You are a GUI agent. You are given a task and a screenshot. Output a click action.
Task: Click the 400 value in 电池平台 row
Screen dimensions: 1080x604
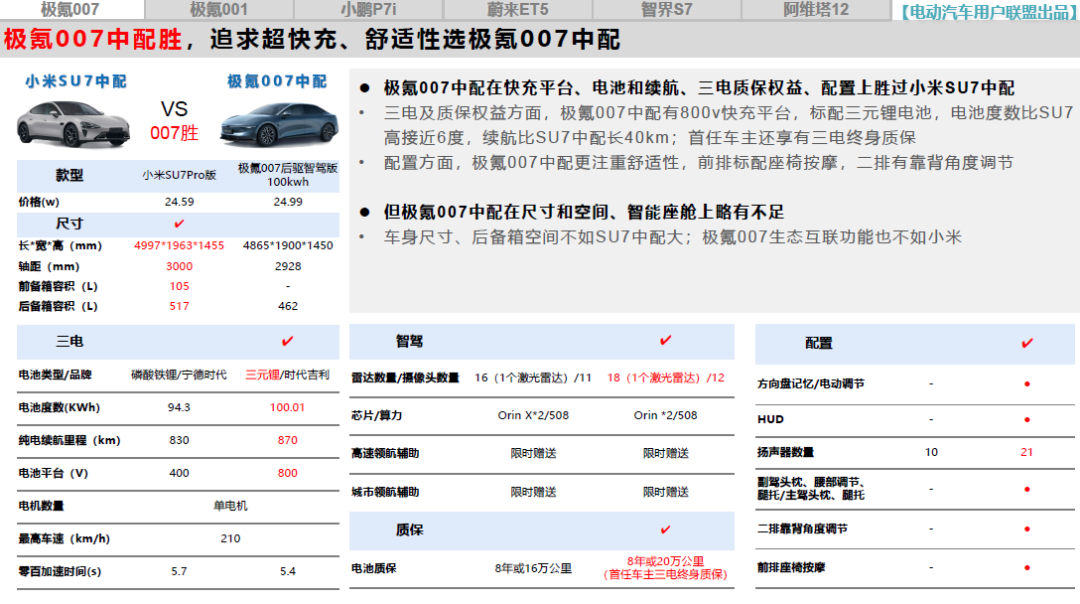click(179, 473)
